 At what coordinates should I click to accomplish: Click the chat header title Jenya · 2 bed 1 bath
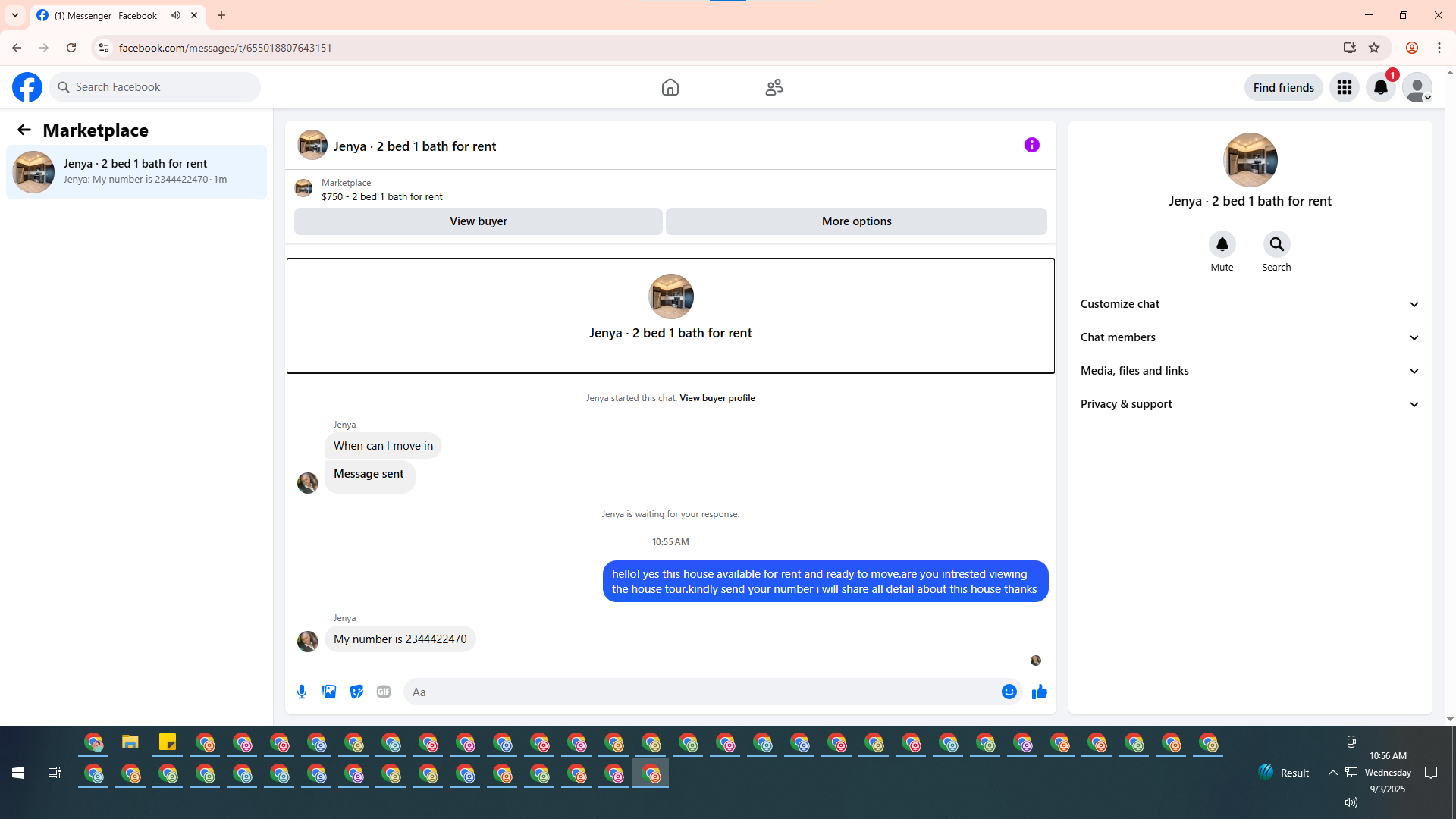click(415, 146)
